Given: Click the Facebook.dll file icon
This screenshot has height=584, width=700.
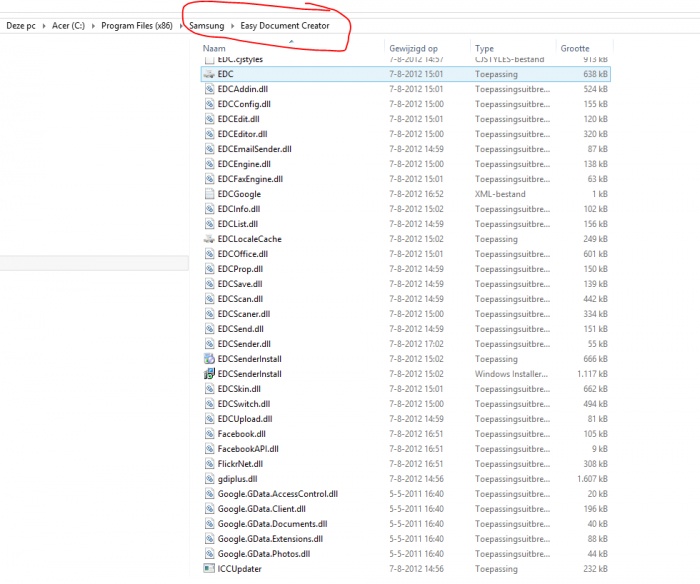Looking at the screenshot, I should click(x=209, y=434).
